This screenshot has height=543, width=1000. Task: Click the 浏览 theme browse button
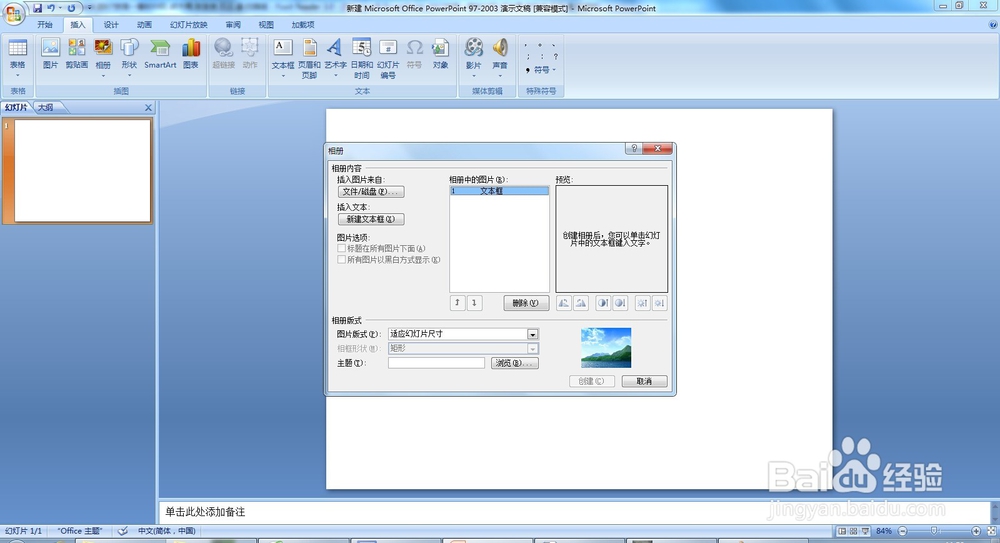pyautogui.click(x=515, y=363)
